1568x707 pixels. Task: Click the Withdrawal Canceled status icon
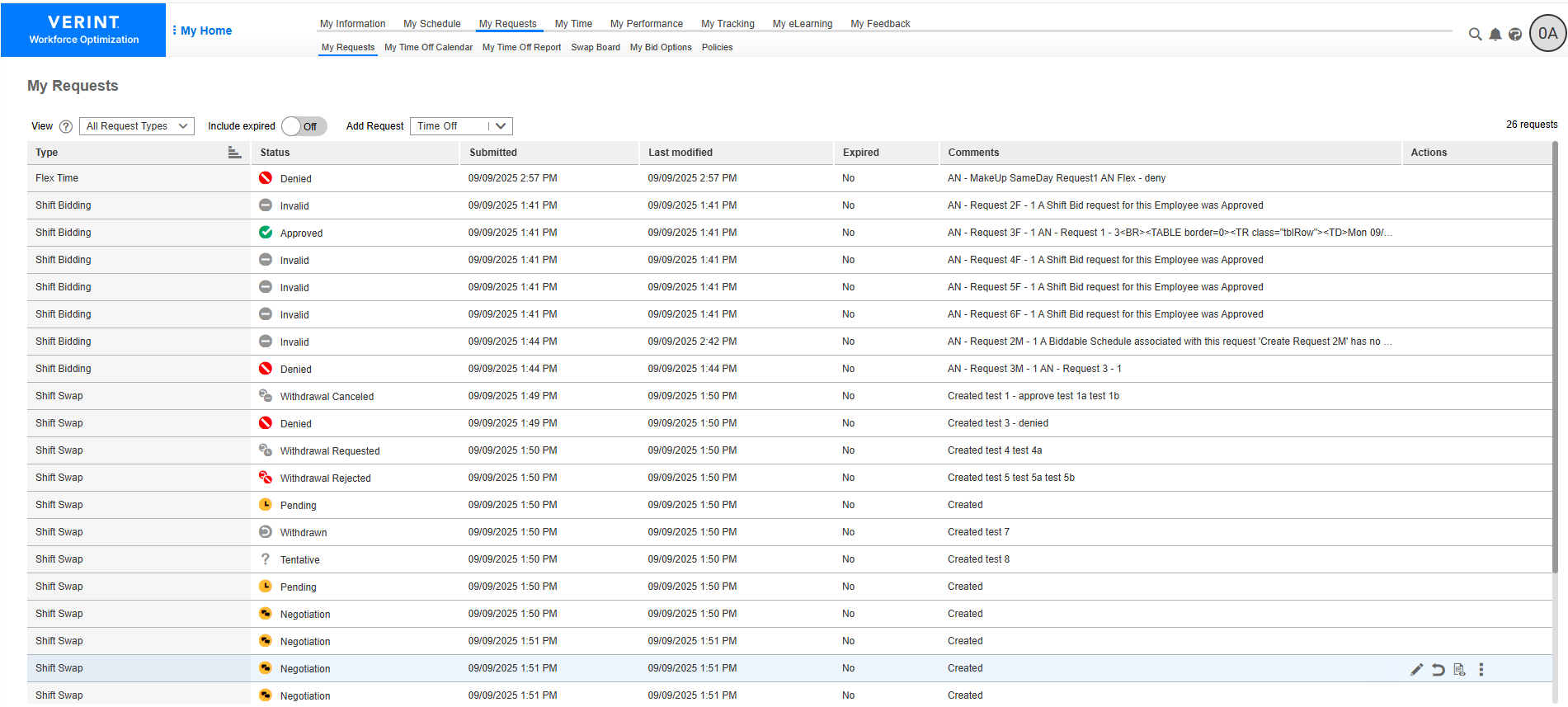266,396
